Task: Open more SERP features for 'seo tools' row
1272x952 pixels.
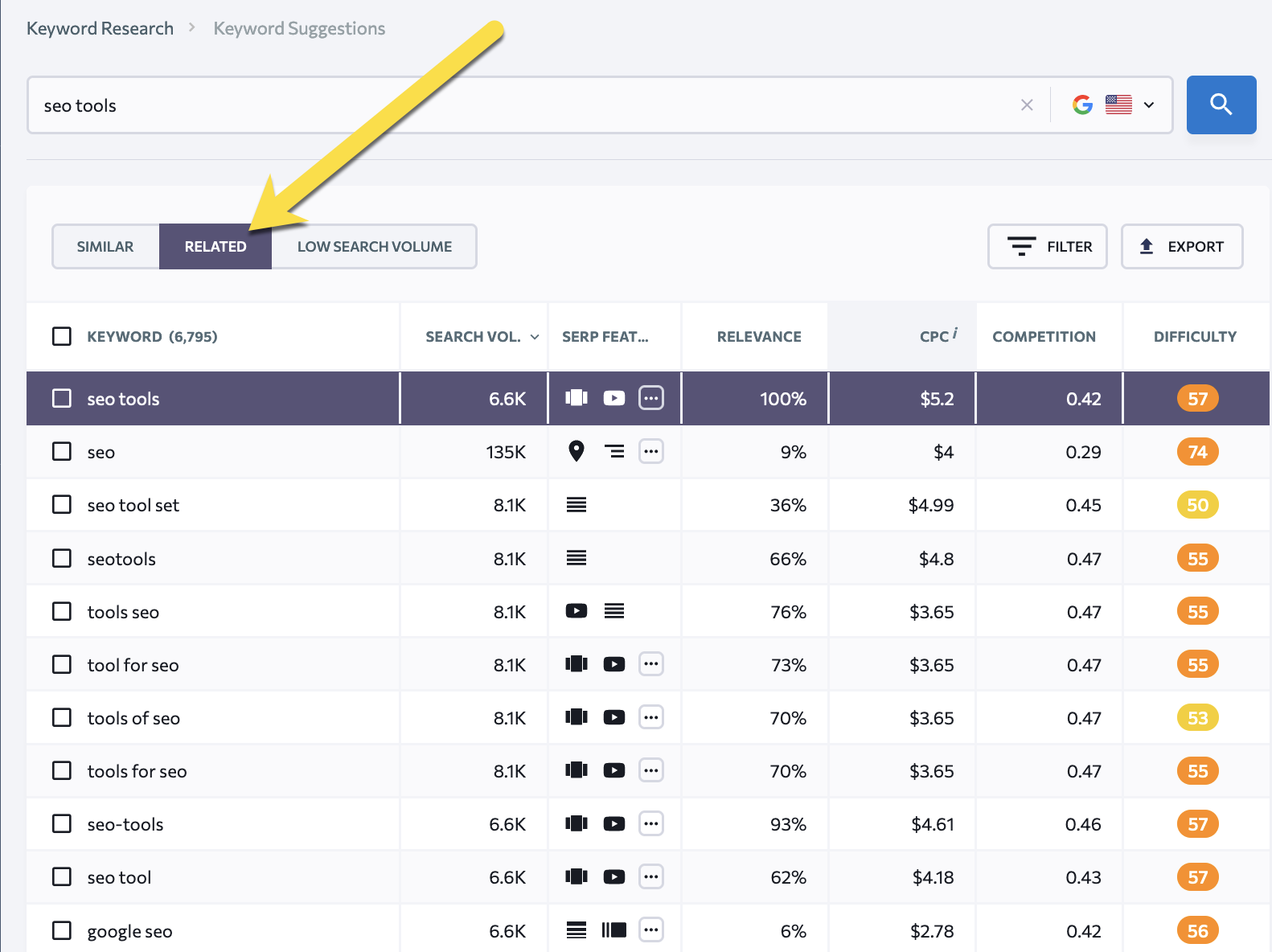Action: (x=651, y=398)
